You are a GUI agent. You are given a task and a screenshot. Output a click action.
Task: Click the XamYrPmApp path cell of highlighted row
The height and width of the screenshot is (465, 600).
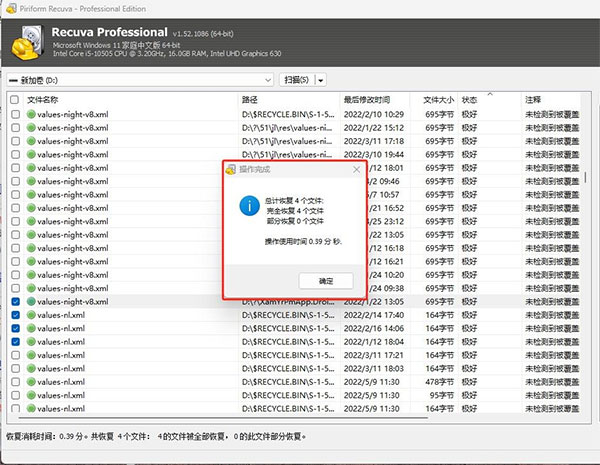(x=288, y=302)
